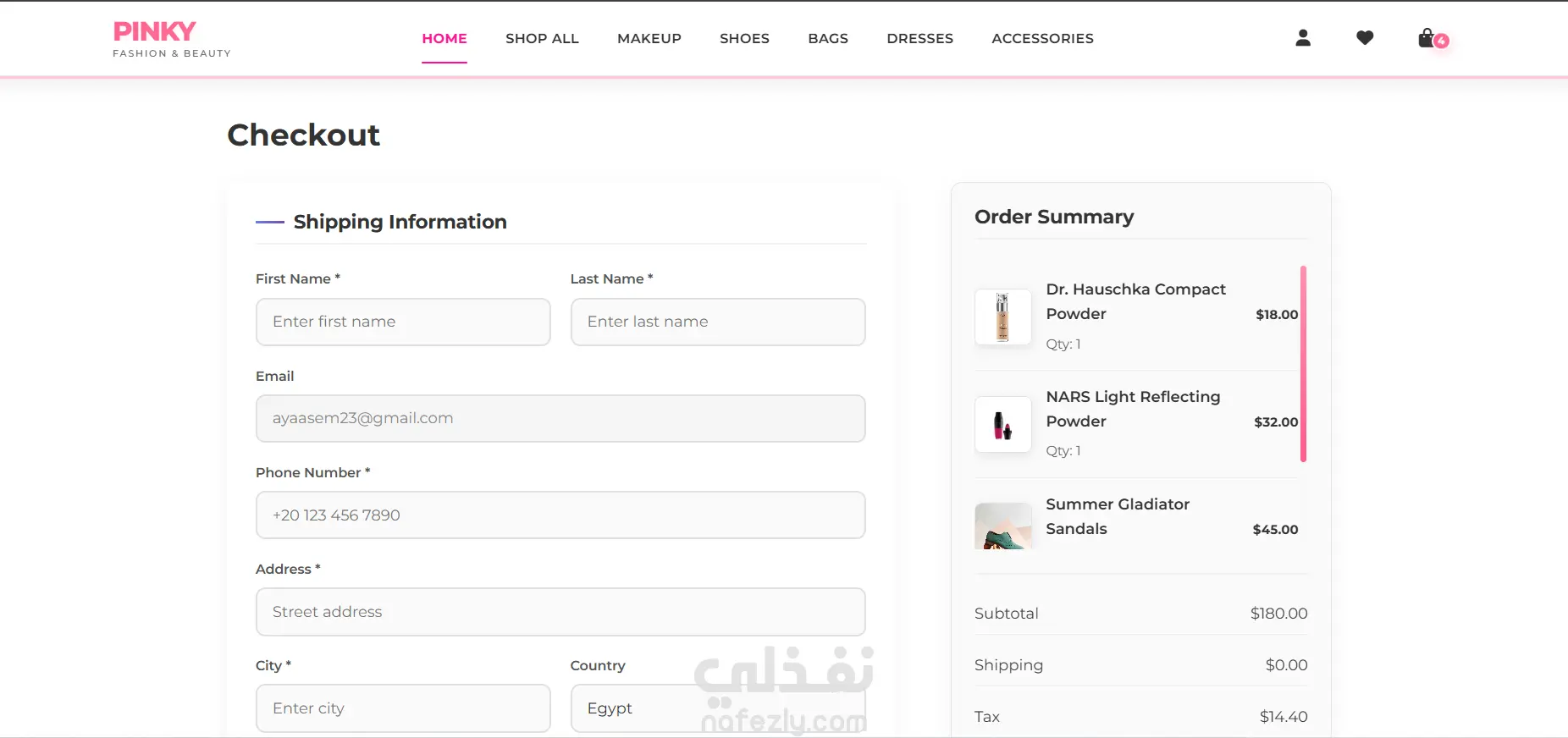Open the shopping bag cart icon

click(x=1428, y=38)
